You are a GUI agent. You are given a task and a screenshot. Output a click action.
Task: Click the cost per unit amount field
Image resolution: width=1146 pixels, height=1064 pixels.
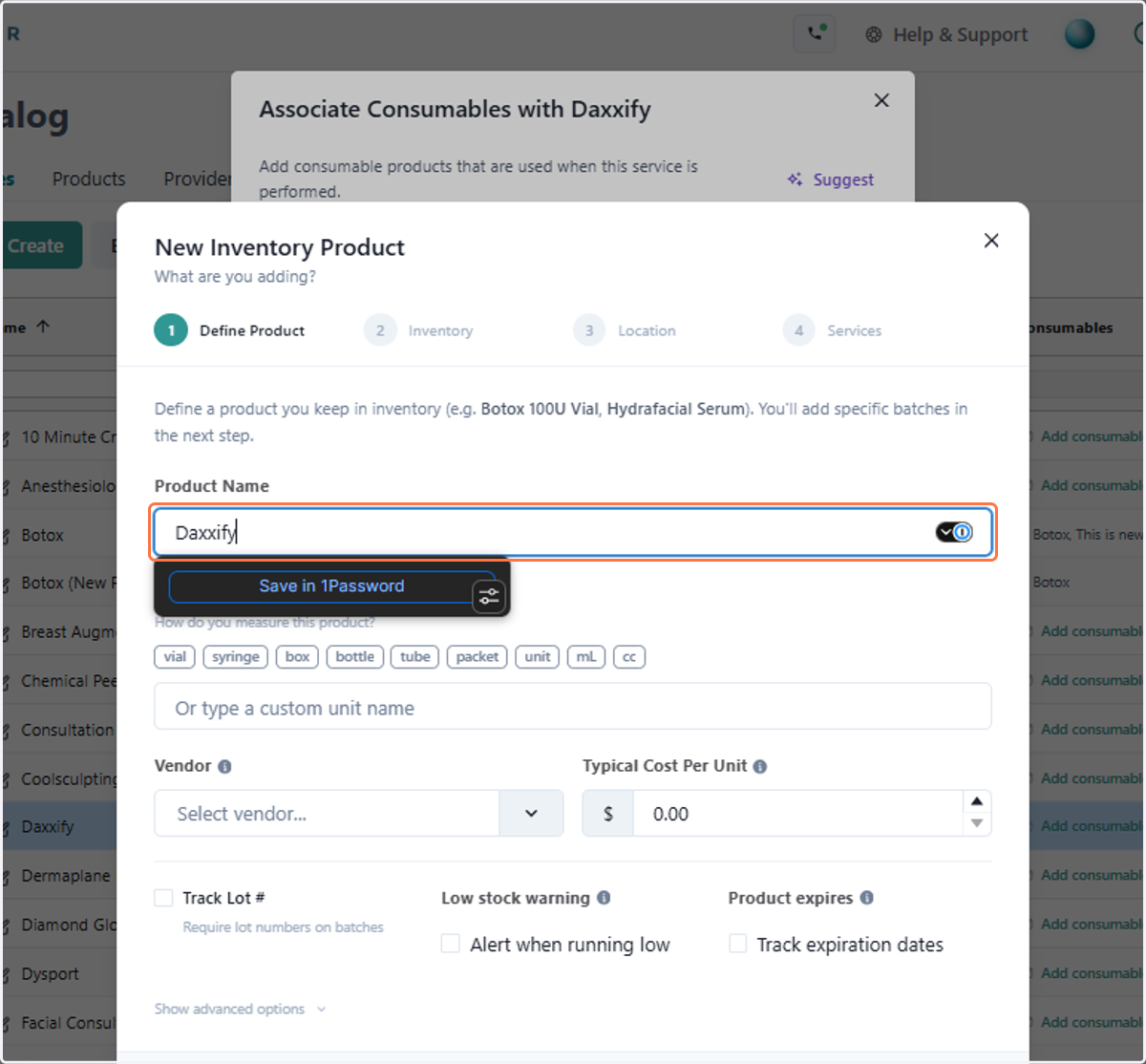(797, 814)
